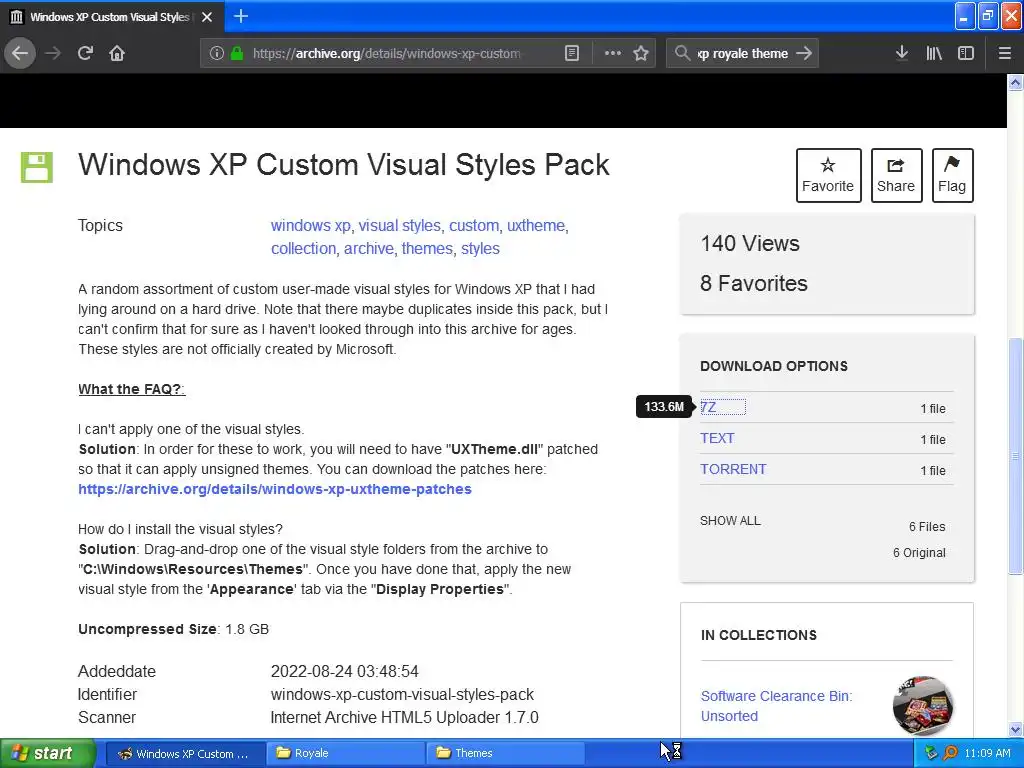This screenshot has width=1024, height=768.
Task: Open the Firefox home page
Action: [x=117, y=53]
